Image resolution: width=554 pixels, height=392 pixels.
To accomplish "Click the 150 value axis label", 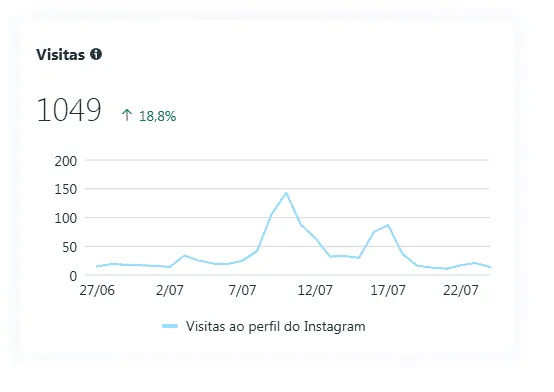I will click(65, 189).
